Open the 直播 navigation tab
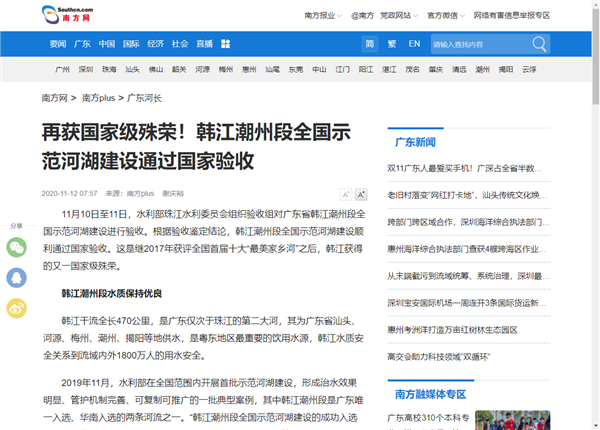The height and width of the screenshot is (430, 600). [204, 44]
